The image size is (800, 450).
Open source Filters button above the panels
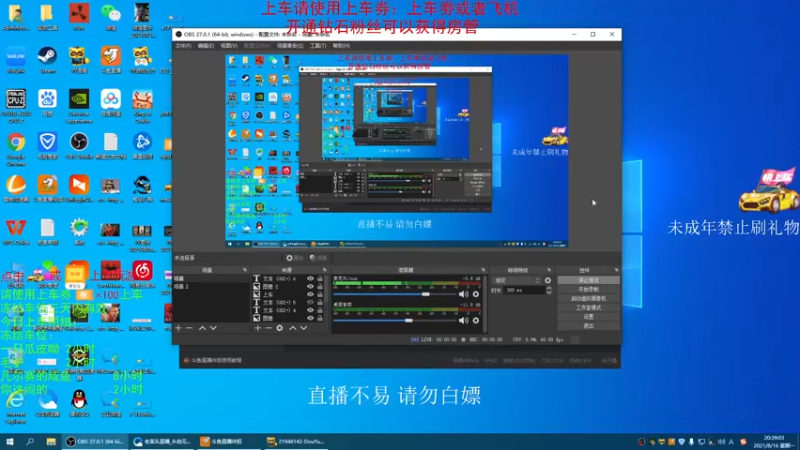click(318, 258)
